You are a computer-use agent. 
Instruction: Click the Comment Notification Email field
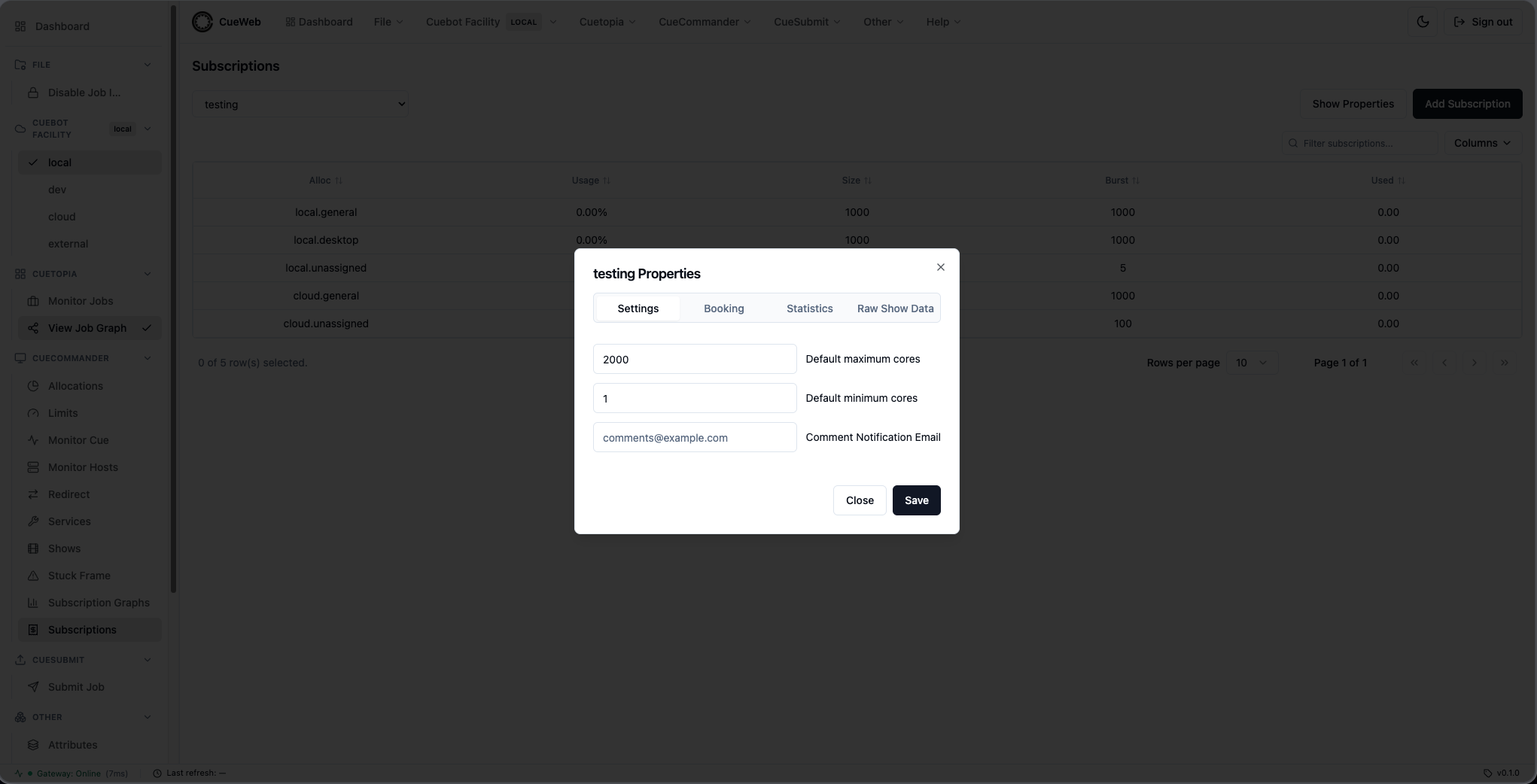(695, 437)
